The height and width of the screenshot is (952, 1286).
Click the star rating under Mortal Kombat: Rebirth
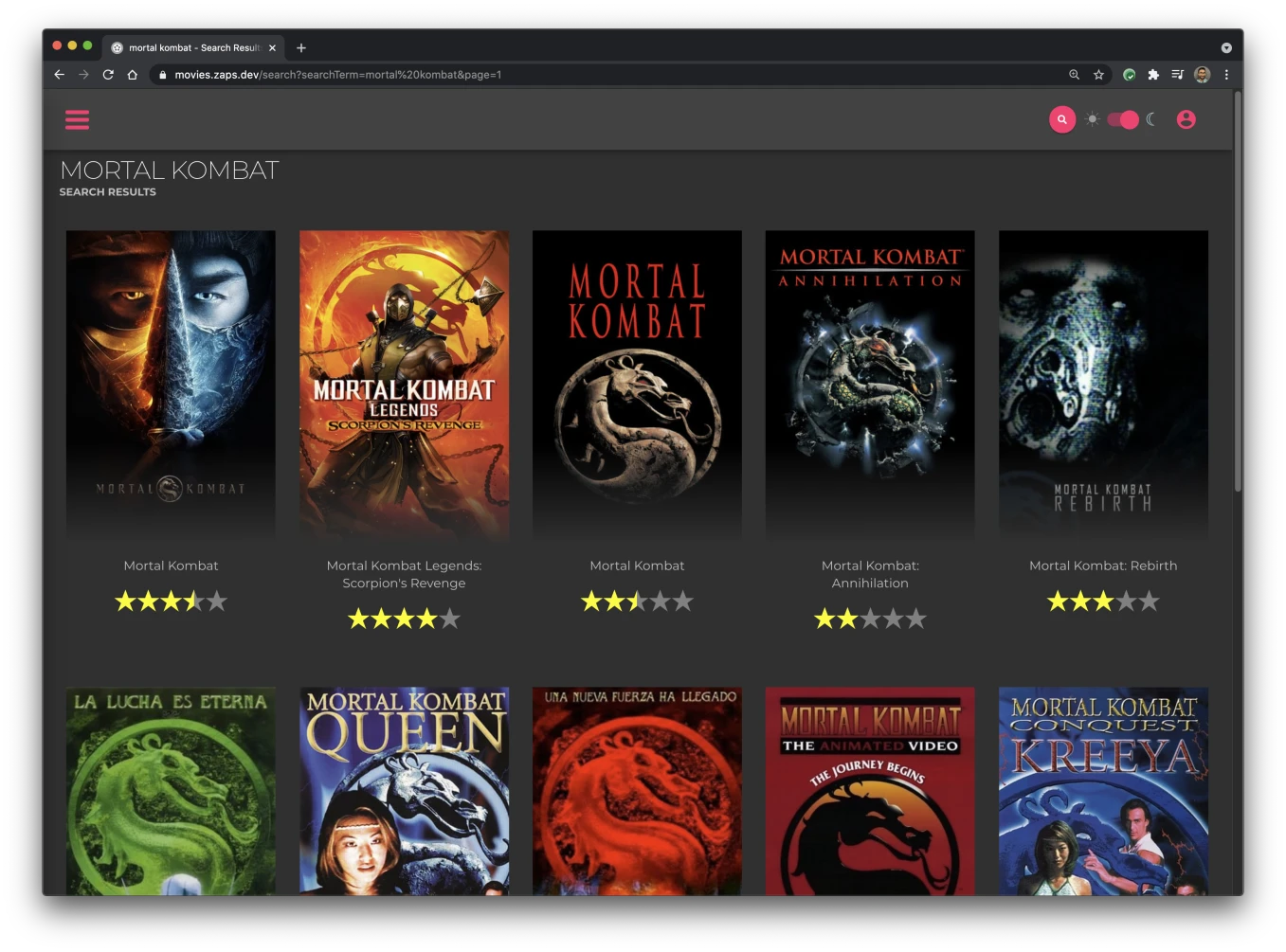tap(1103, 601)
